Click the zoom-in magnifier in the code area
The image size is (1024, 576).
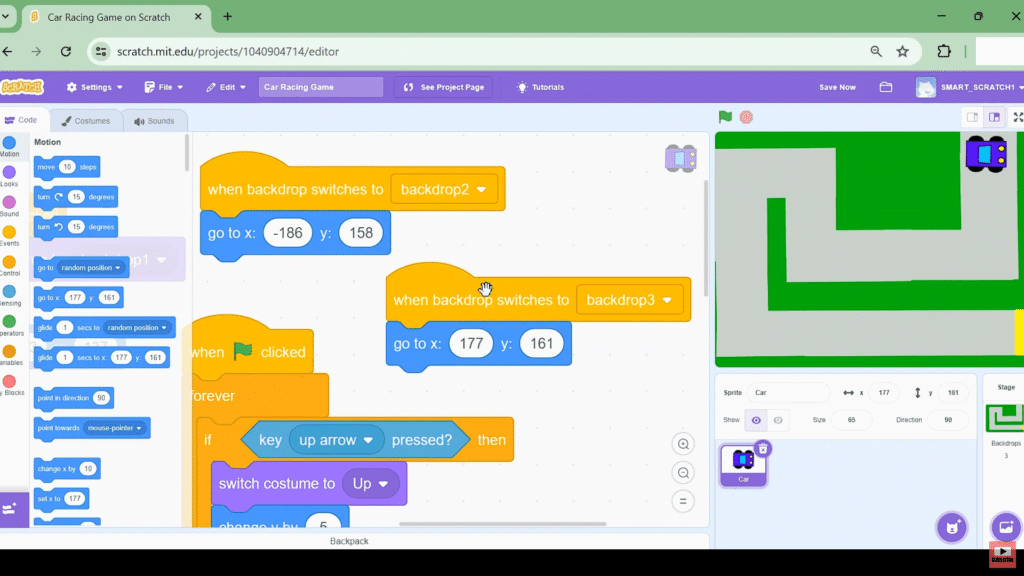coord(683,443)
